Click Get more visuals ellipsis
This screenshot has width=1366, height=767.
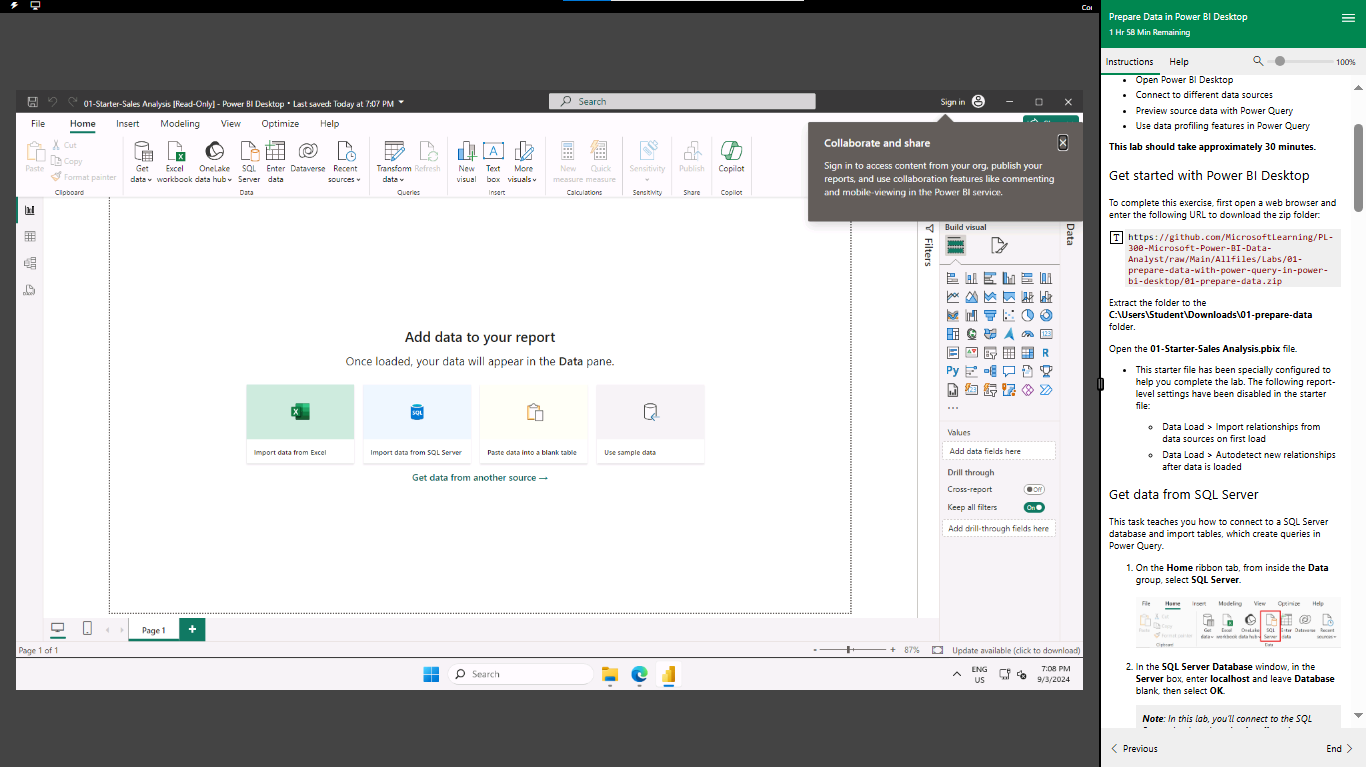point(952,408)
